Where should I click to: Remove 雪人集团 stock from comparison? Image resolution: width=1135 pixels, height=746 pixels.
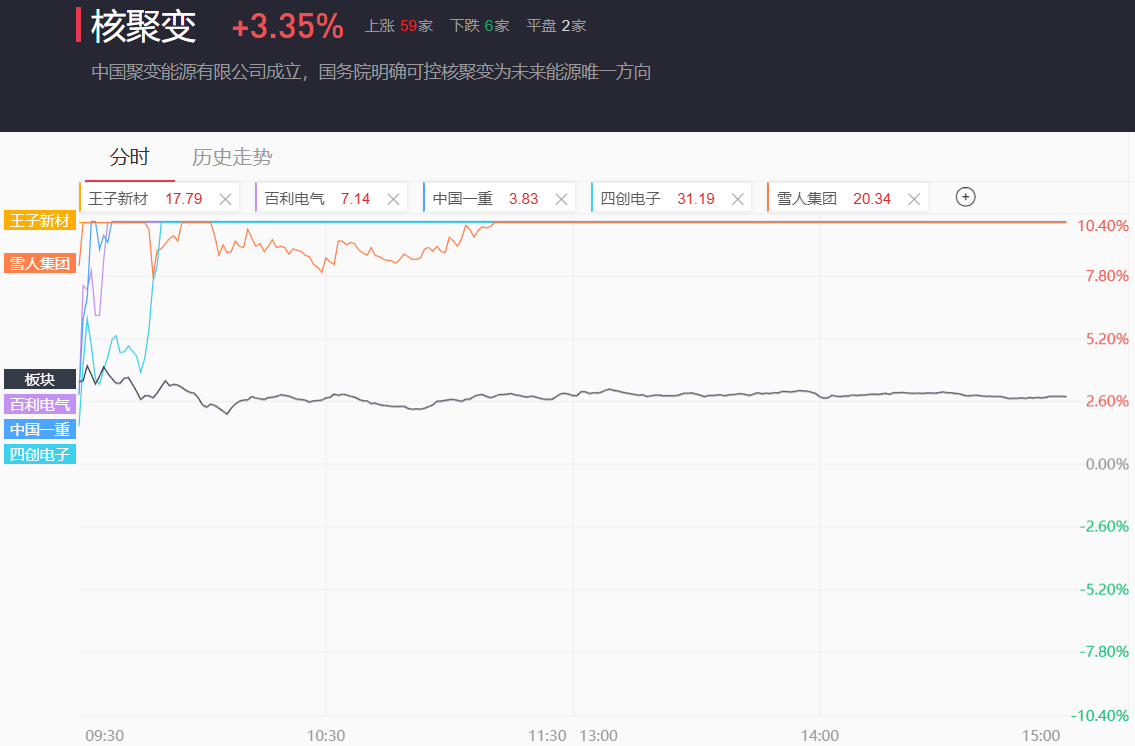(x=913, y=199)
